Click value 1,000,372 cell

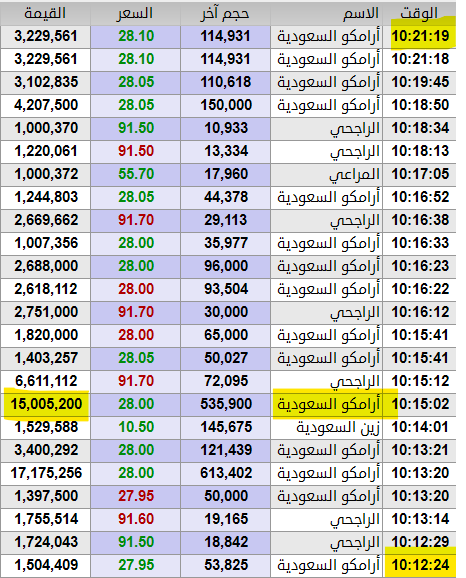pyautogui.click(x=45, y=174)
